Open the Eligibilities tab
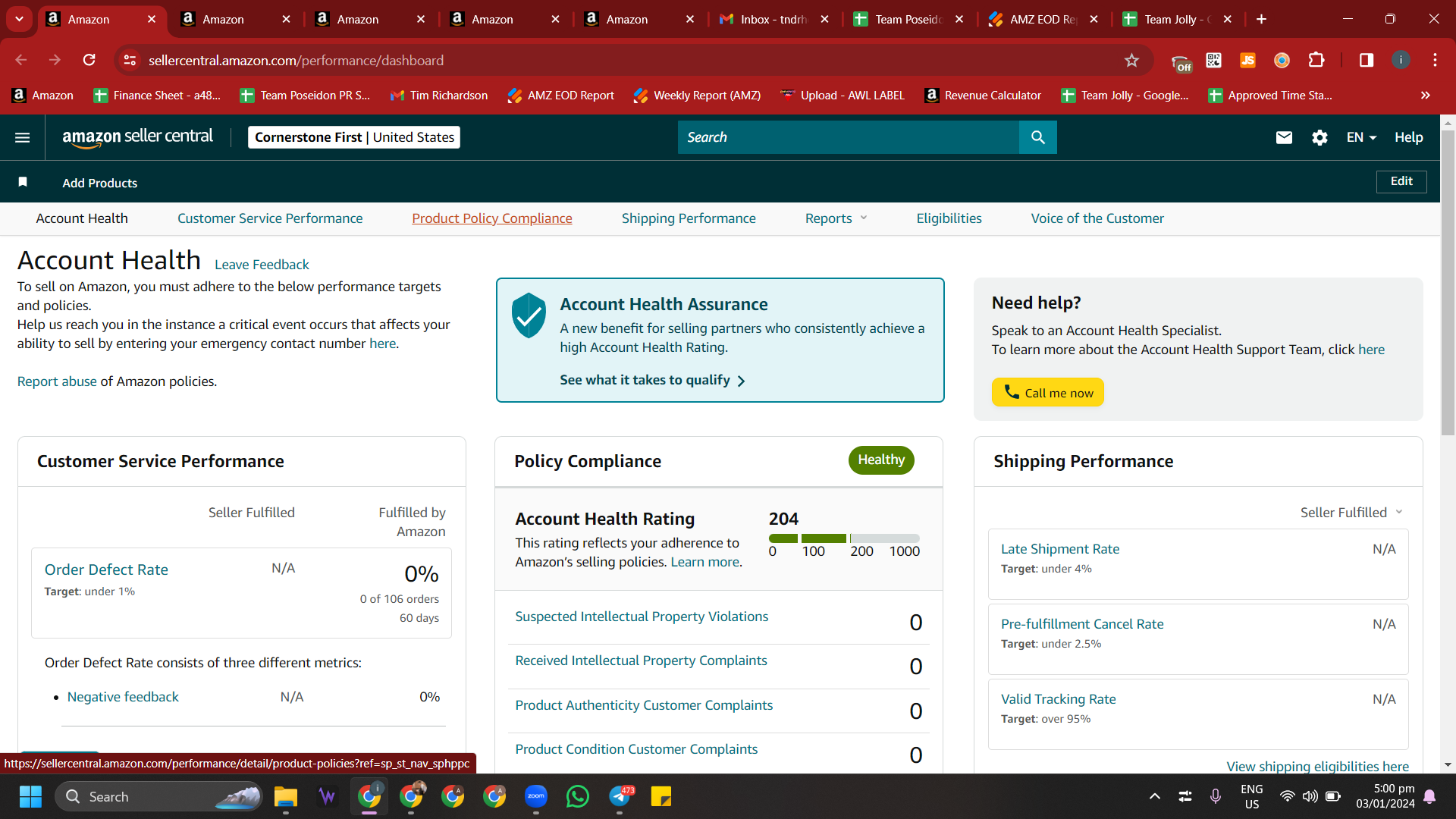The image size is (1456, 819). 949,218
